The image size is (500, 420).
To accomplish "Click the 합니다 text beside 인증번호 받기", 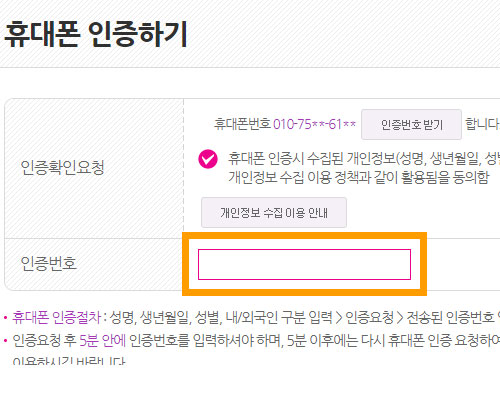I will pos(483,124).
